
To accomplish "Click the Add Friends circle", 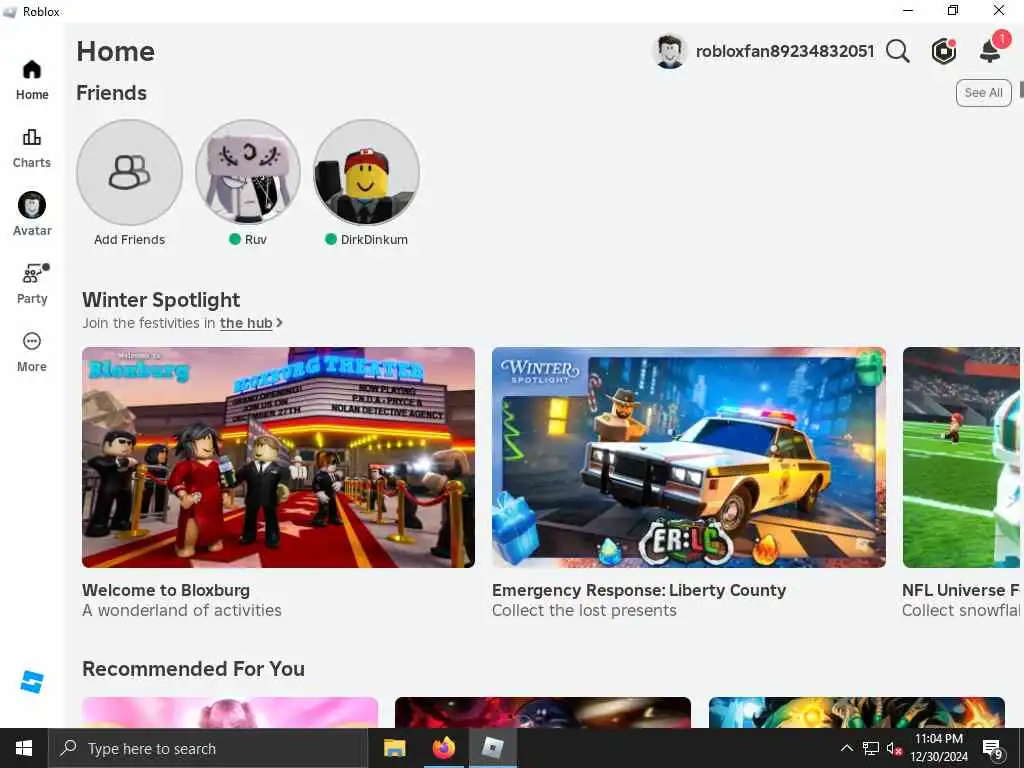I will click(129, 172).
